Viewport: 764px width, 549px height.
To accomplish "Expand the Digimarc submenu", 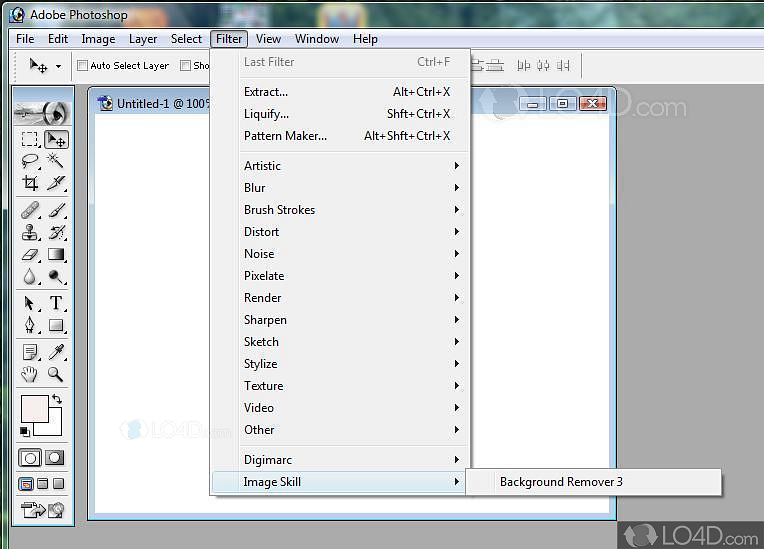I will 340,460.
